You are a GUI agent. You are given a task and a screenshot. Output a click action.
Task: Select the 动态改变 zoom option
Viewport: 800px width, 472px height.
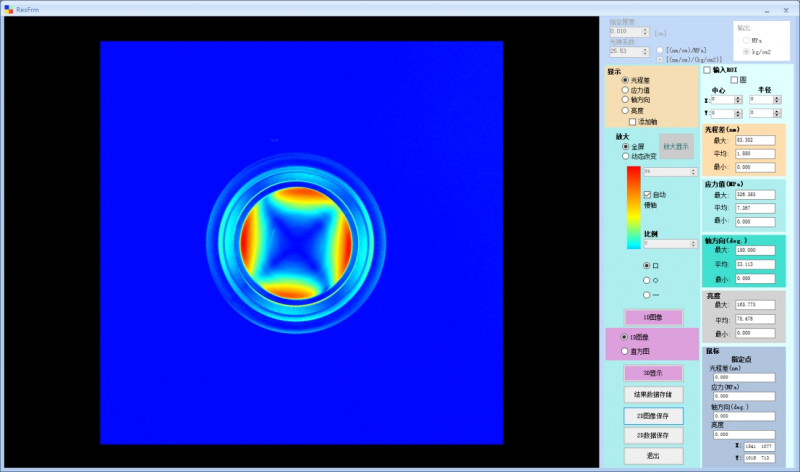626,156
